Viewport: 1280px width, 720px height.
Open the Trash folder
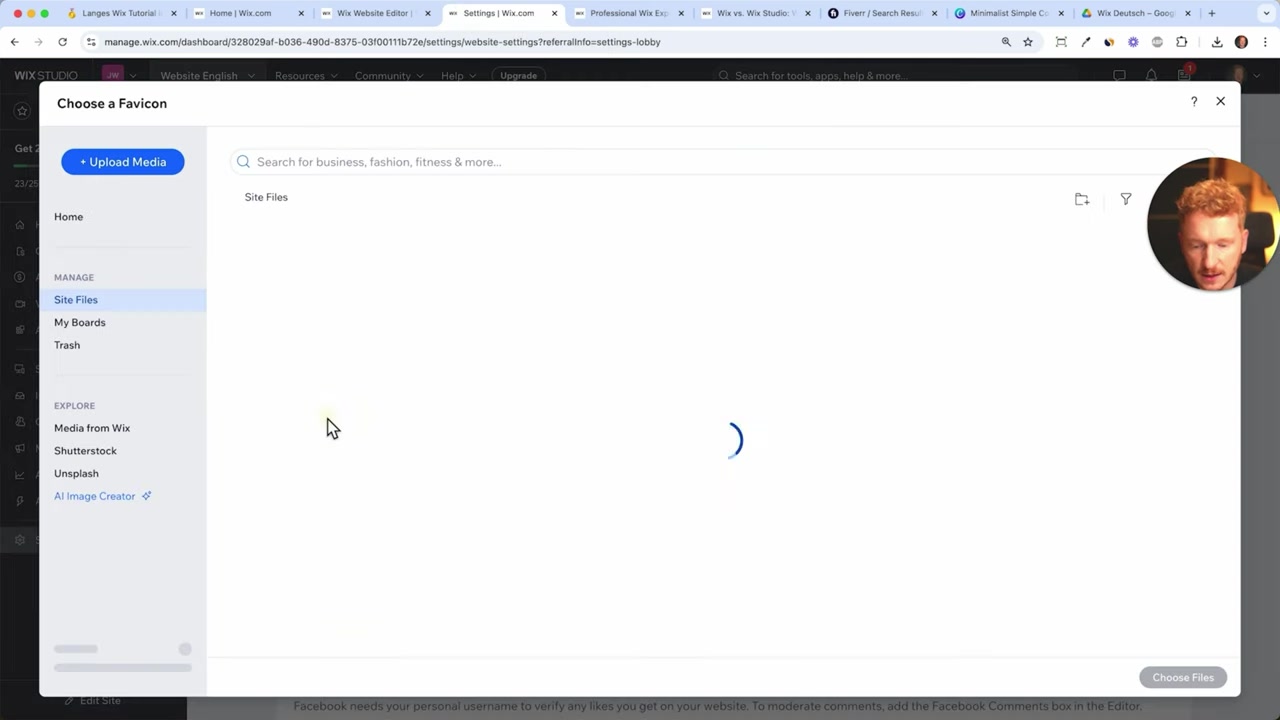point(67,345)
